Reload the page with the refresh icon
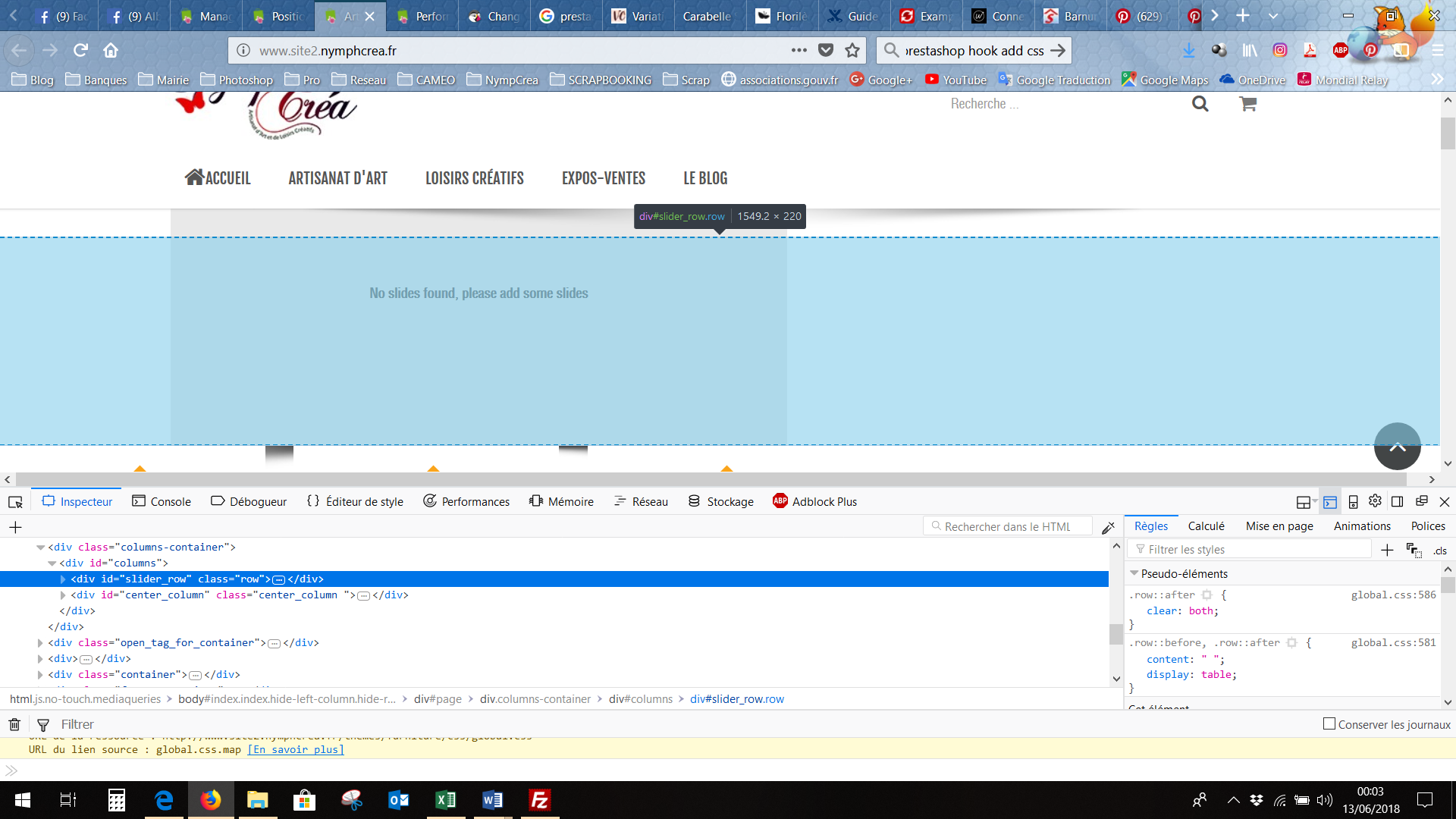The image size is (1456, 819). click(80, 50)
